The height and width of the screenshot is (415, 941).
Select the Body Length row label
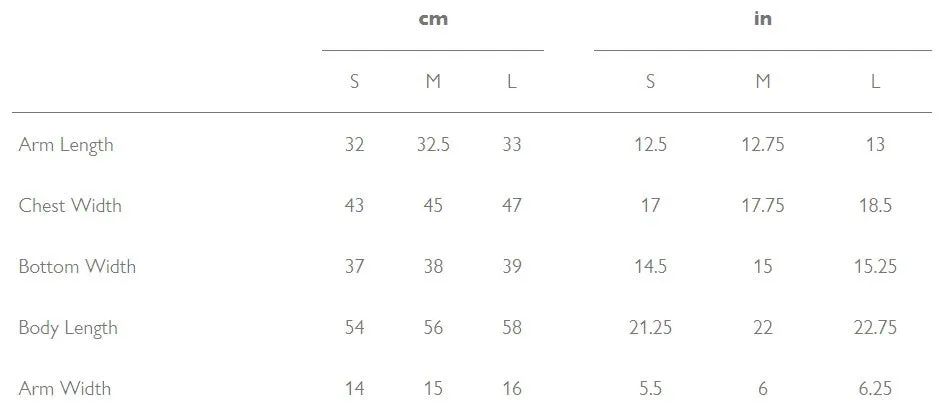pos(68,329)
